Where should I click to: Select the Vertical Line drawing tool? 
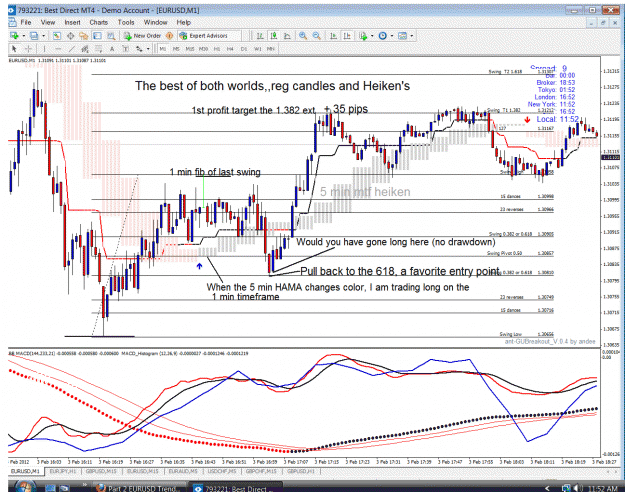44,49
